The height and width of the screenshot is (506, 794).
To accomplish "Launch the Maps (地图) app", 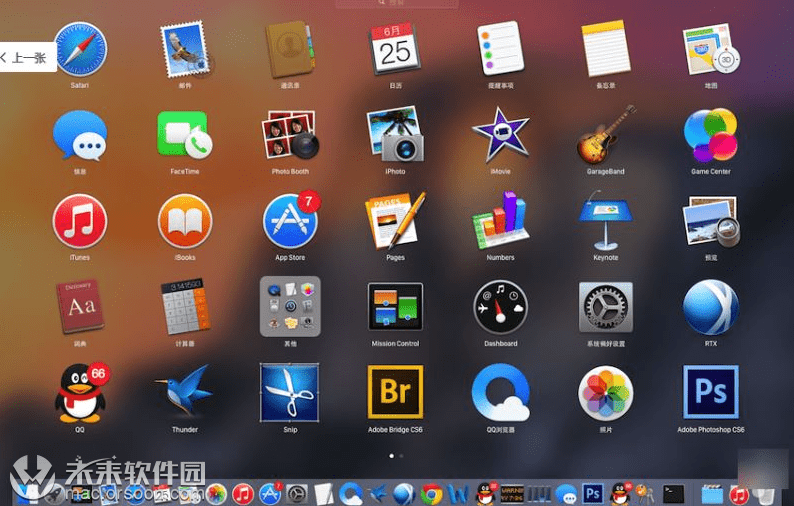I will 711,49.
